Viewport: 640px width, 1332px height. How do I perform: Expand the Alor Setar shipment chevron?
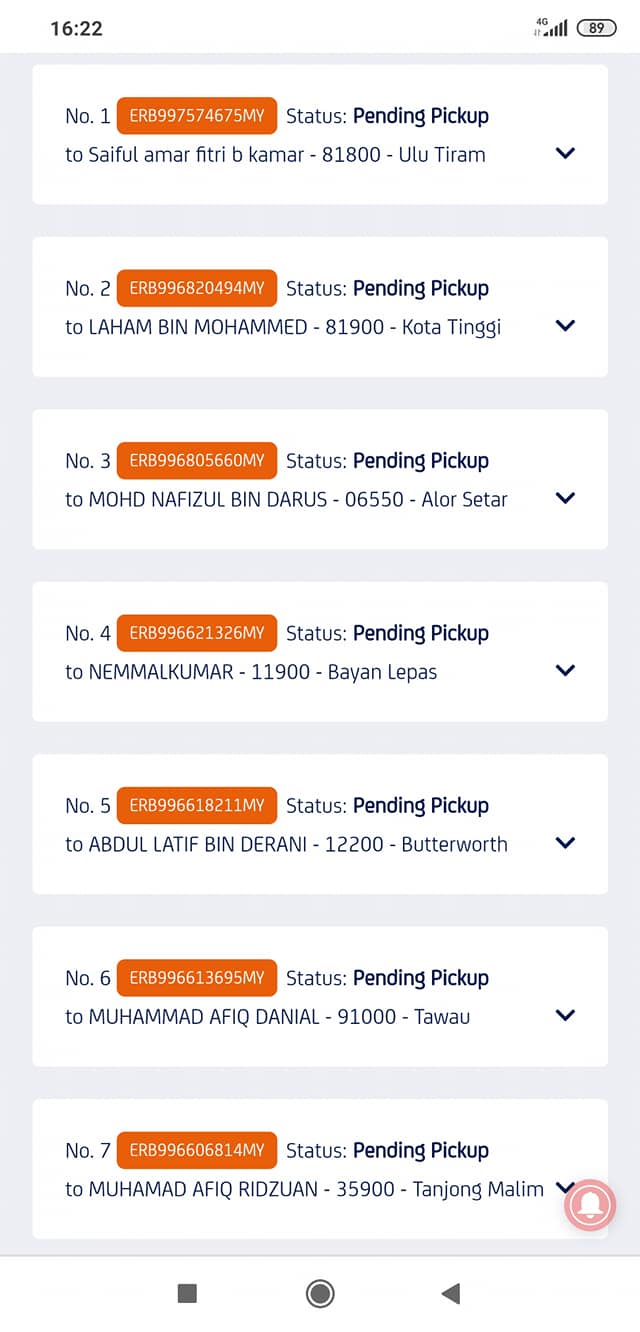click(x=565, y=498)
